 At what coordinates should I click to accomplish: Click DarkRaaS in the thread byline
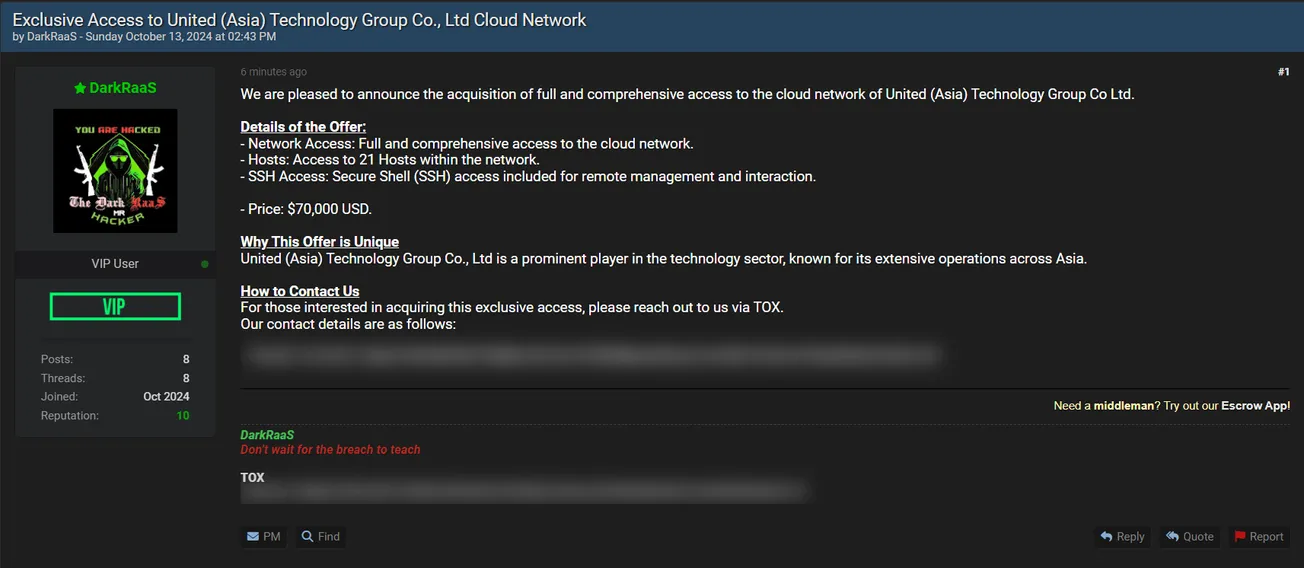(54, 37)
